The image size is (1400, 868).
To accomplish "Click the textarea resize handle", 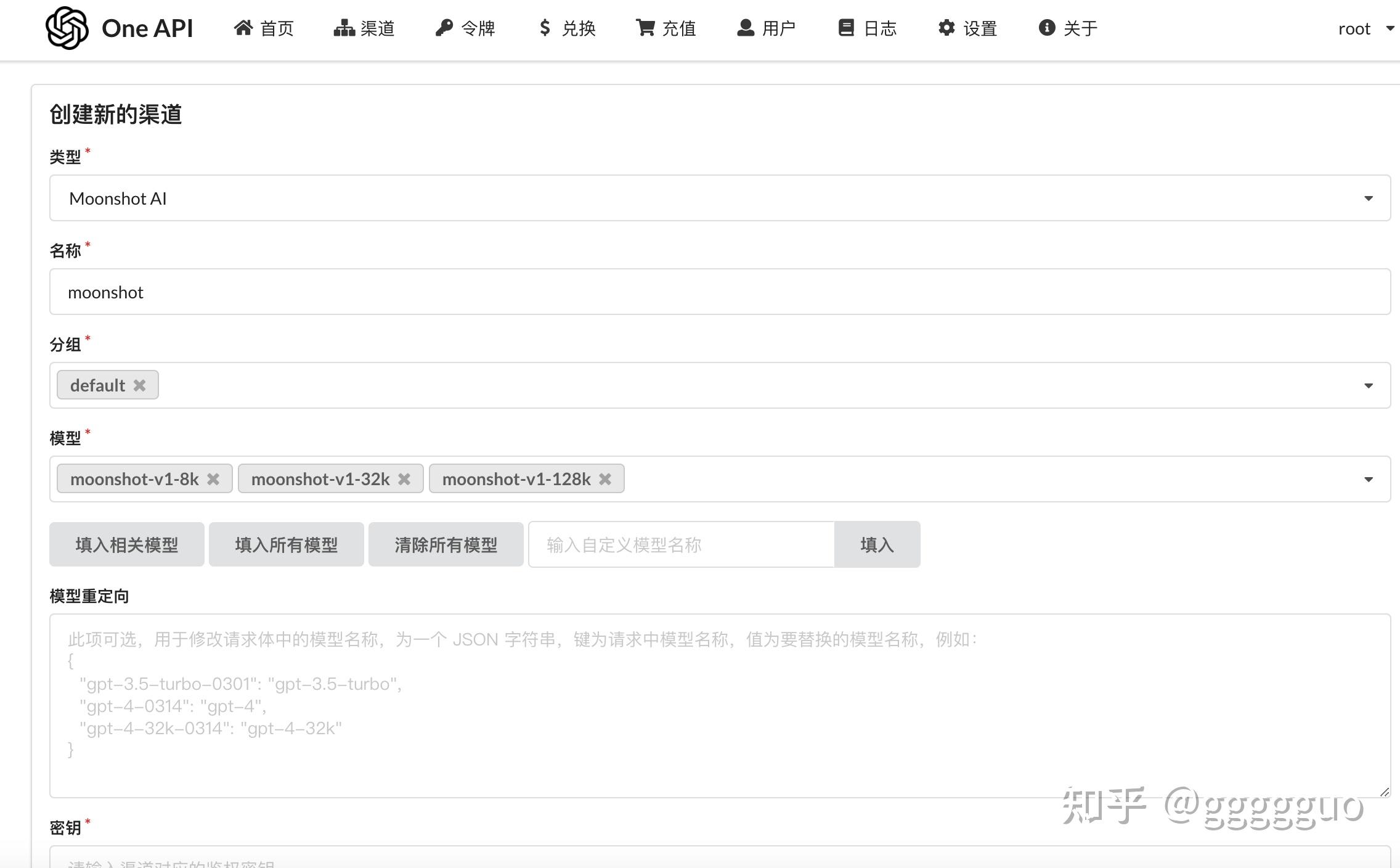I will [1384, 792].
